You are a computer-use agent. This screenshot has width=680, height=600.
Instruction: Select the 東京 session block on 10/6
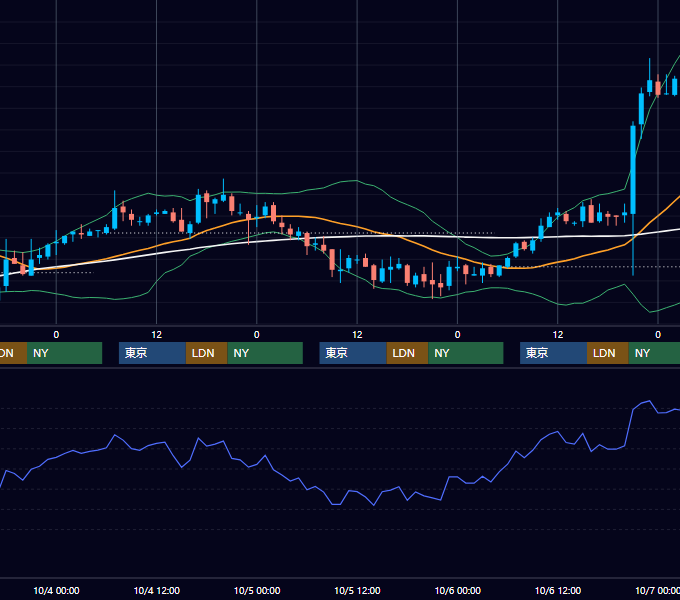(553, 353)
